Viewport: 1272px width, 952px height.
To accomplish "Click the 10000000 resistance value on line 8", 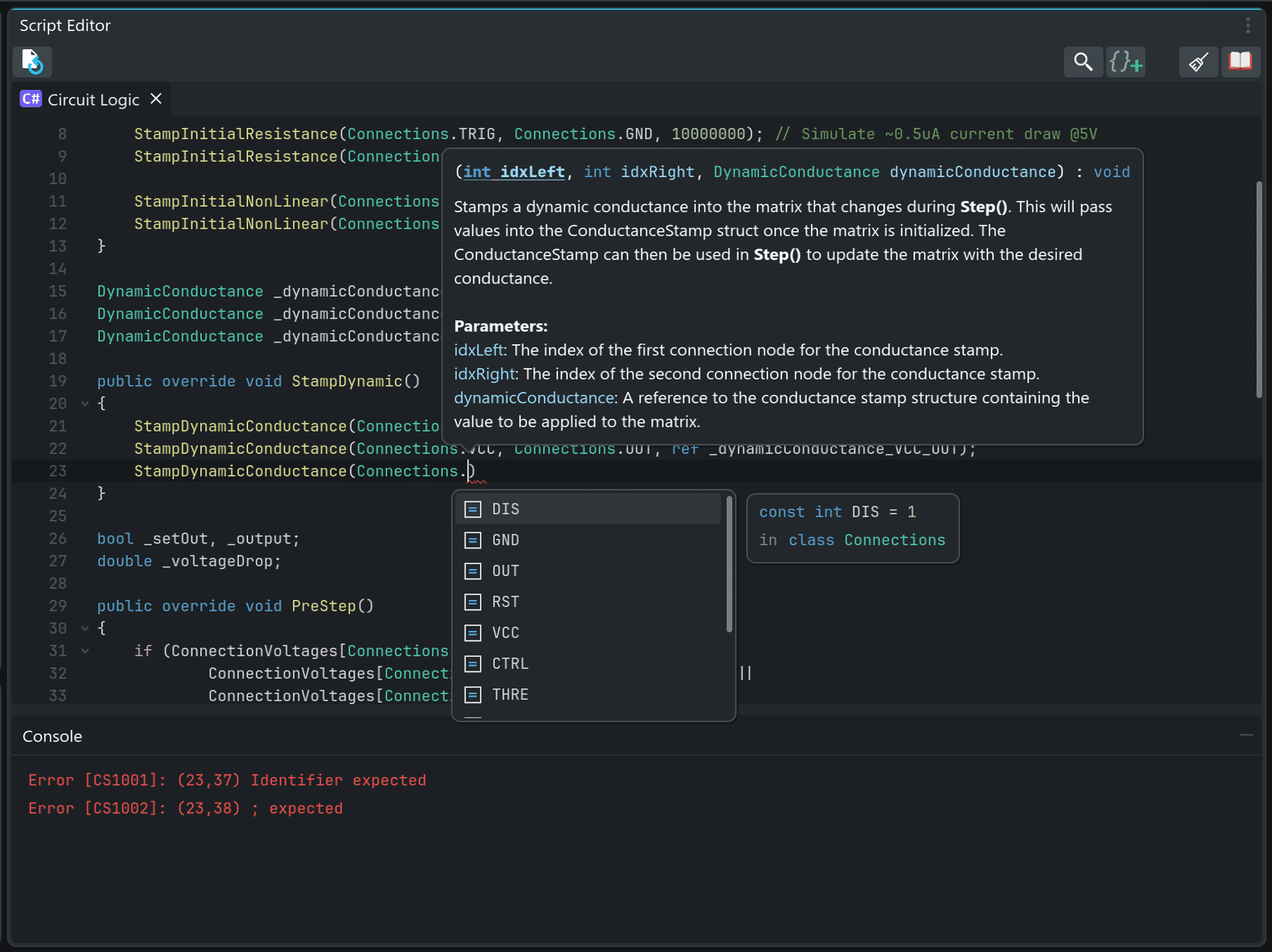I will click(x=708, y=134).
